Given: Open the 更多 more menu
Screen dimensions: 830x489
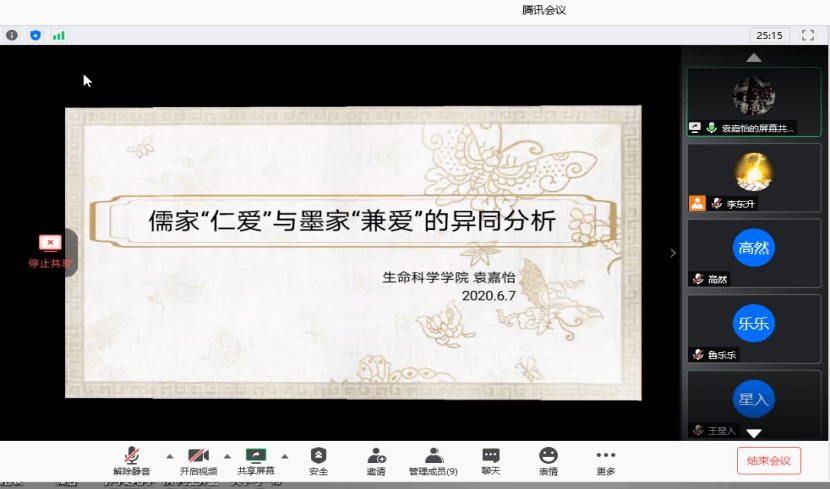Looking at the screenshot, I should point(606,460).
